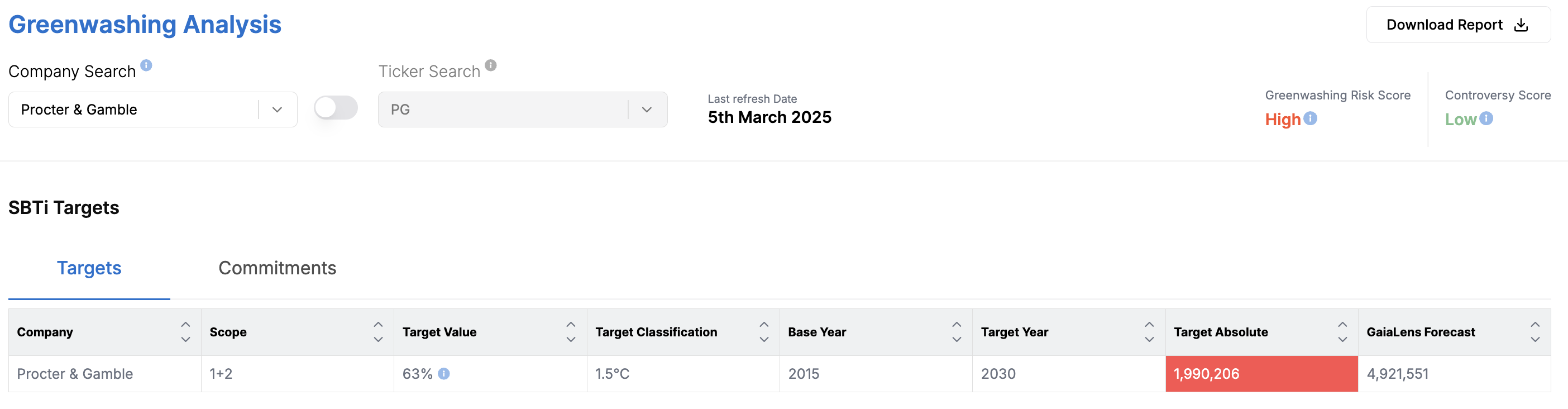Sort by Target Value column arrows
The image size is (1568, 409).
pos(571,332)
